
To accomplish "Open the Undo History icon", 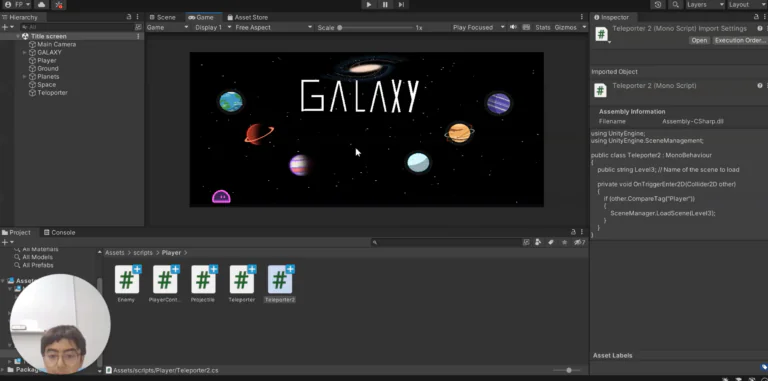I will tap(658, 4).
